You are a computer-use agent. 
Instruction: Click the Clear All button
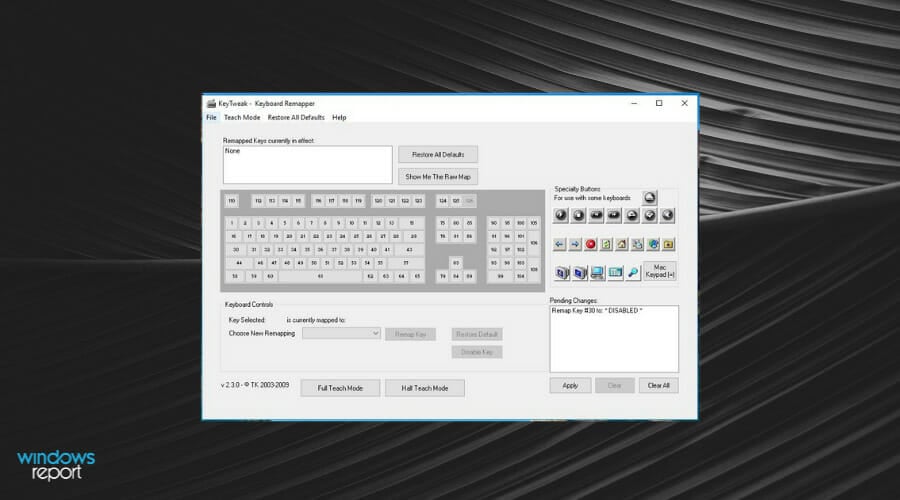[658, 385]
